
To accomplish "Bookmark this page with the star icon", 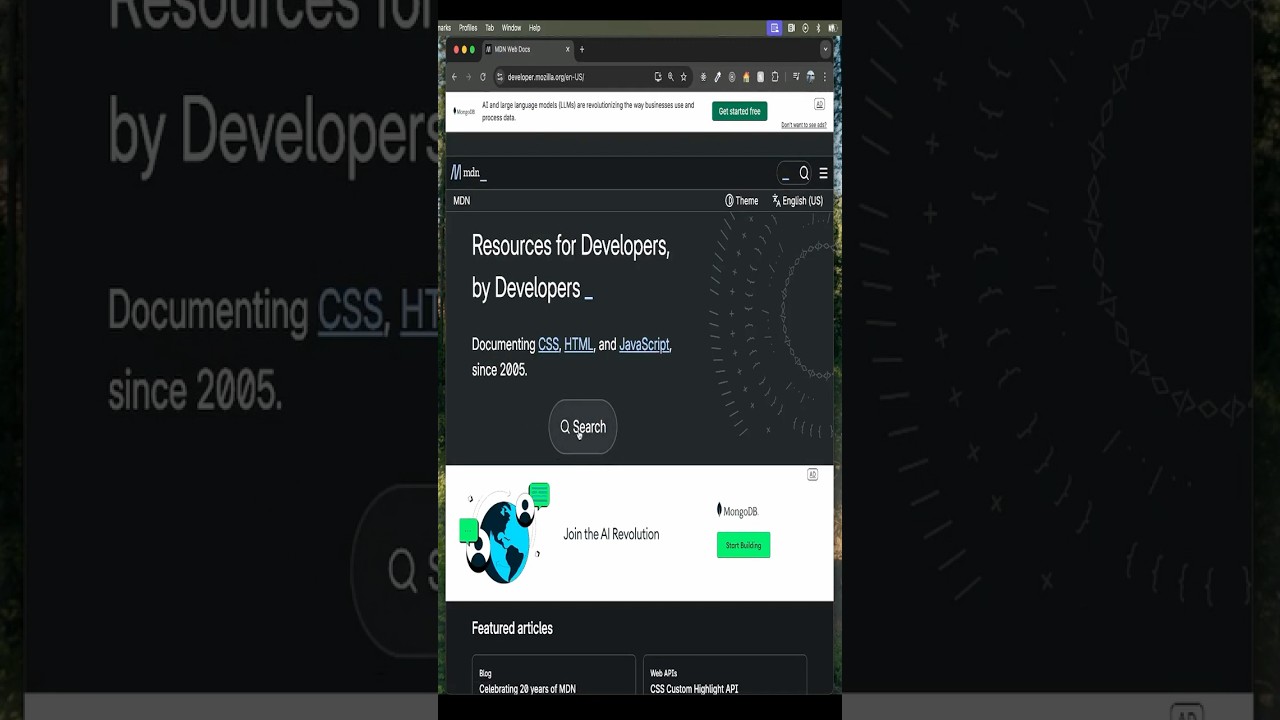I will tap(684, 77).
